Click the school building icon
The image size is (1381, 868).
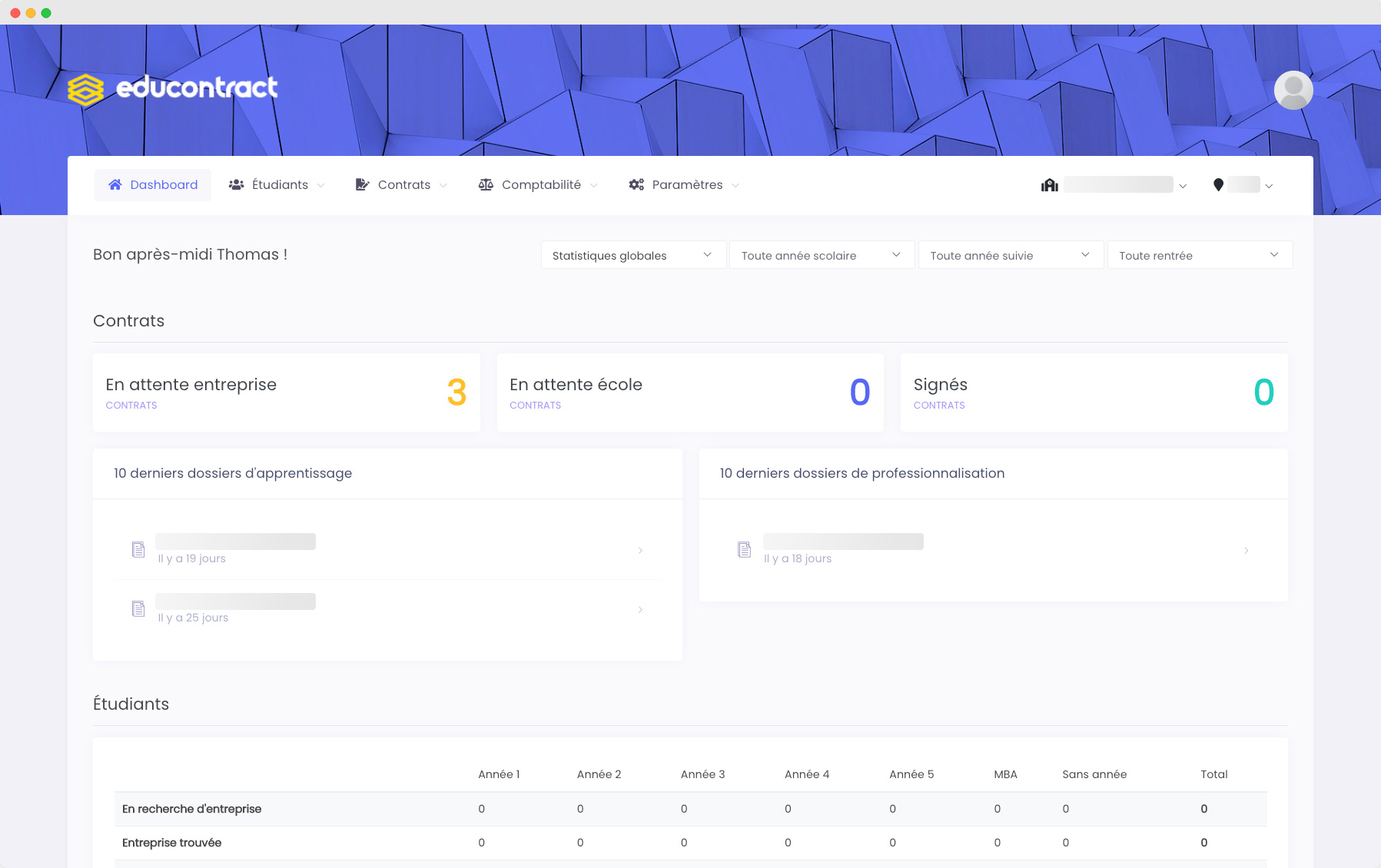[1050, 185]
